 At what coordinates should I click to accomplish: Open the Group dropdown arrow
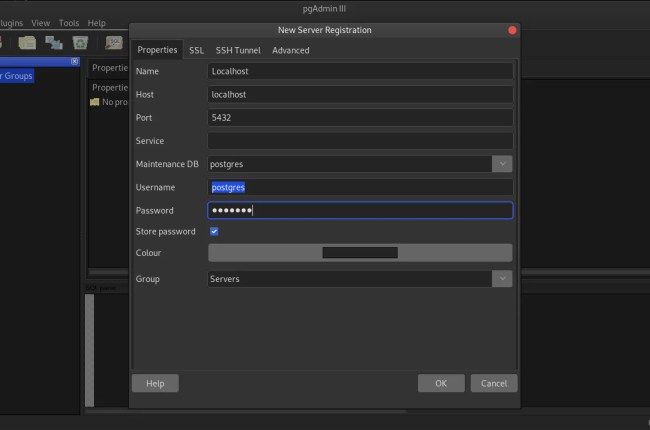click(502, 279)
